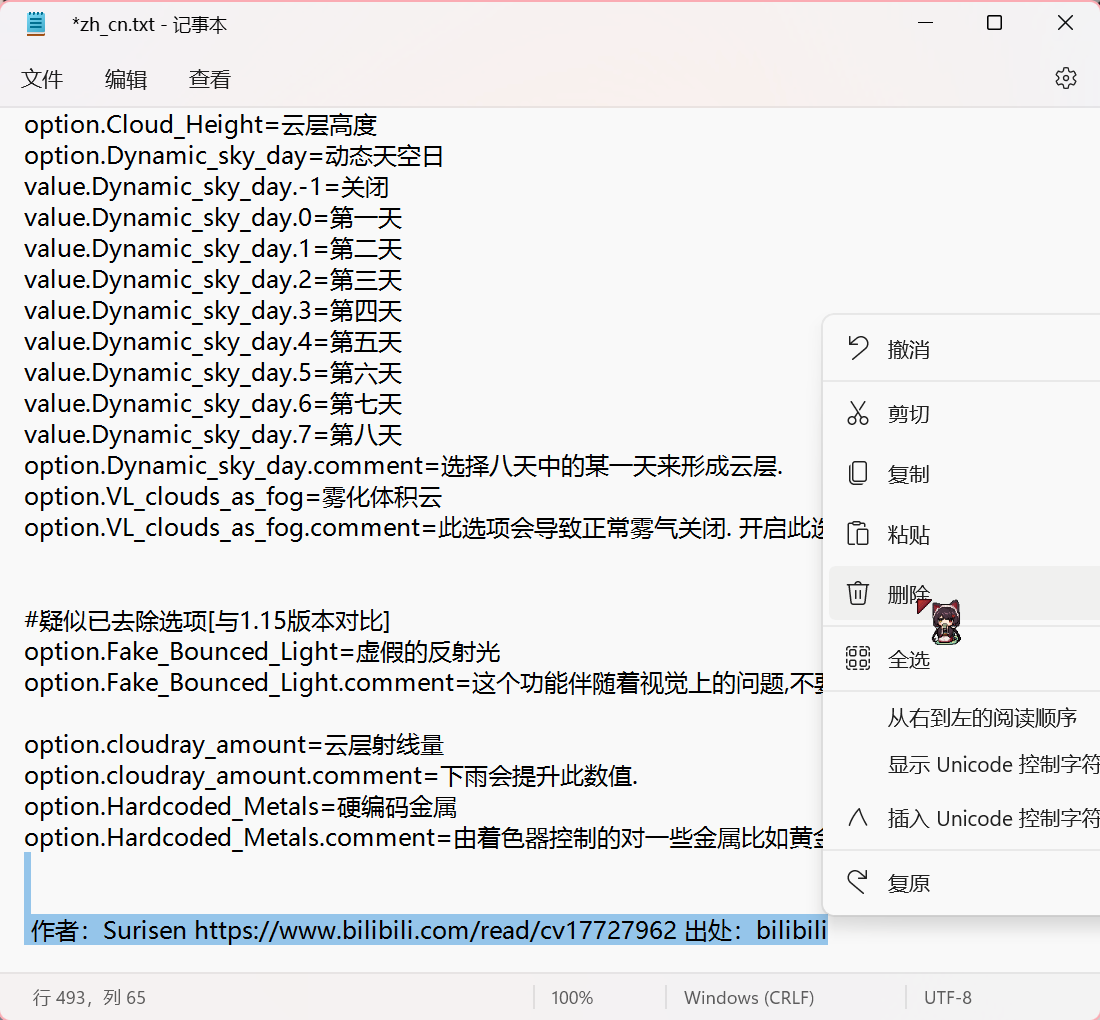Choose 复原 in the context menu
The height and width of the screenshot is (1020, 1100).
pos(964,883)
